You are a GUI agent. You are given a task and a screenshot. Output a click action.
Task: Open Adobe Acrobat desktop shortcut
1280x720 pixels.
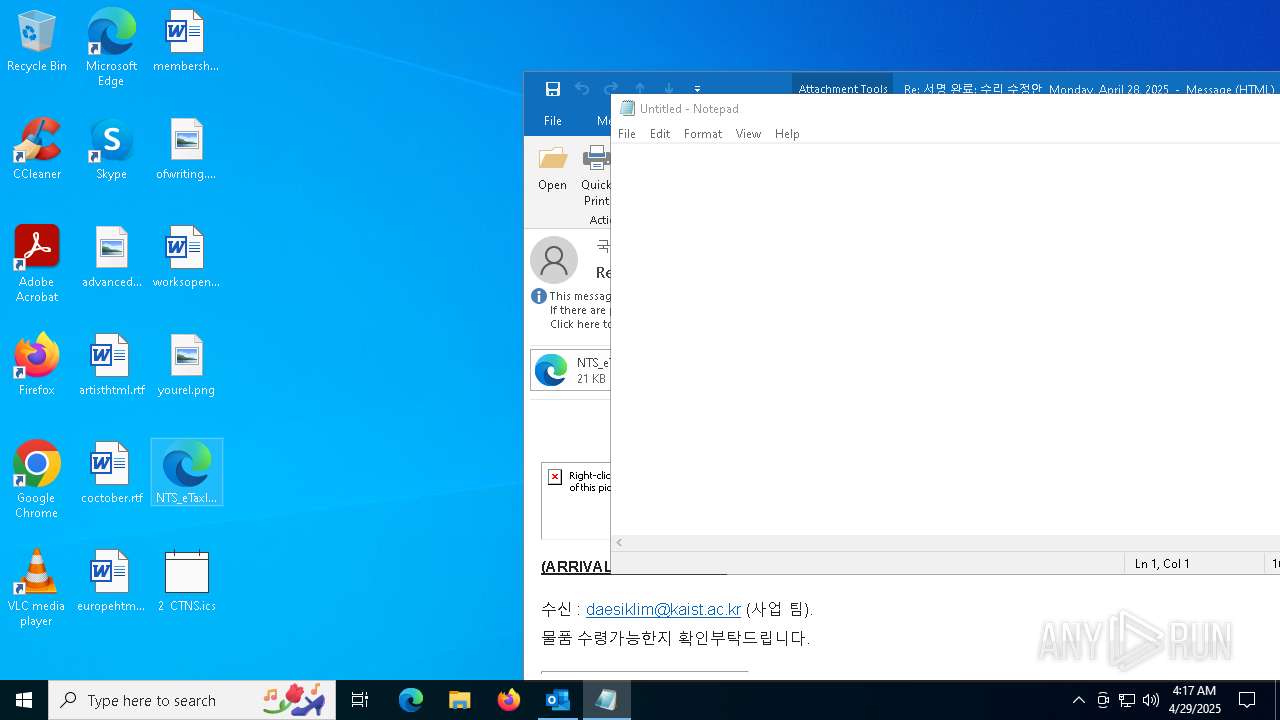pyautogui.click(x=37, y=264)
